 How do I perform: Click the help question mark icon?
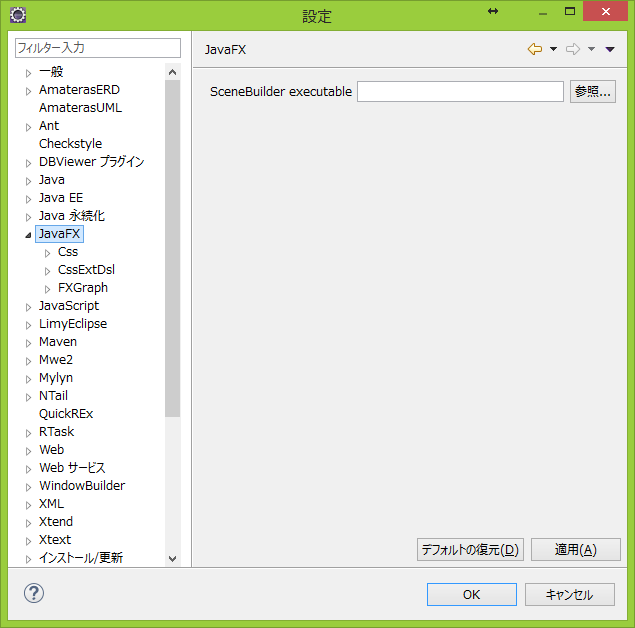34,593
